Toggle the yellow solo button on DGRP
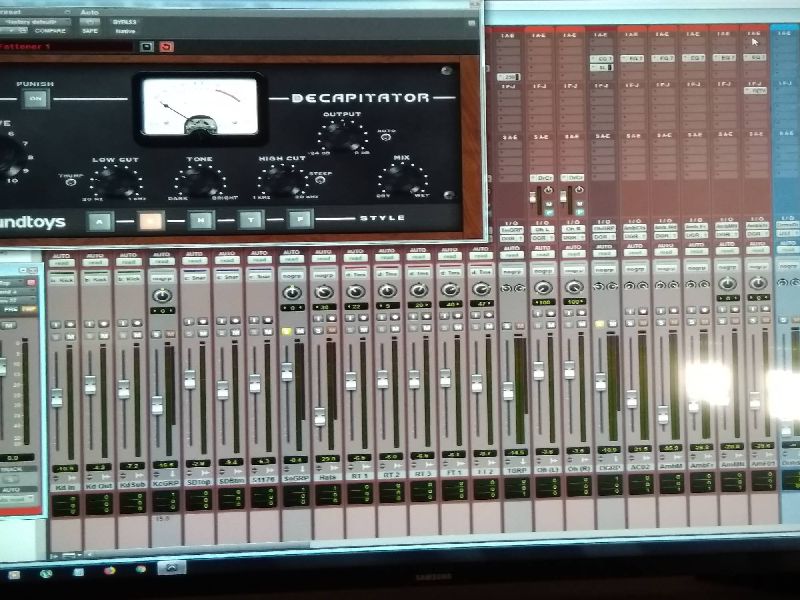Screen dimensions: 800x600 click(599, 324)
